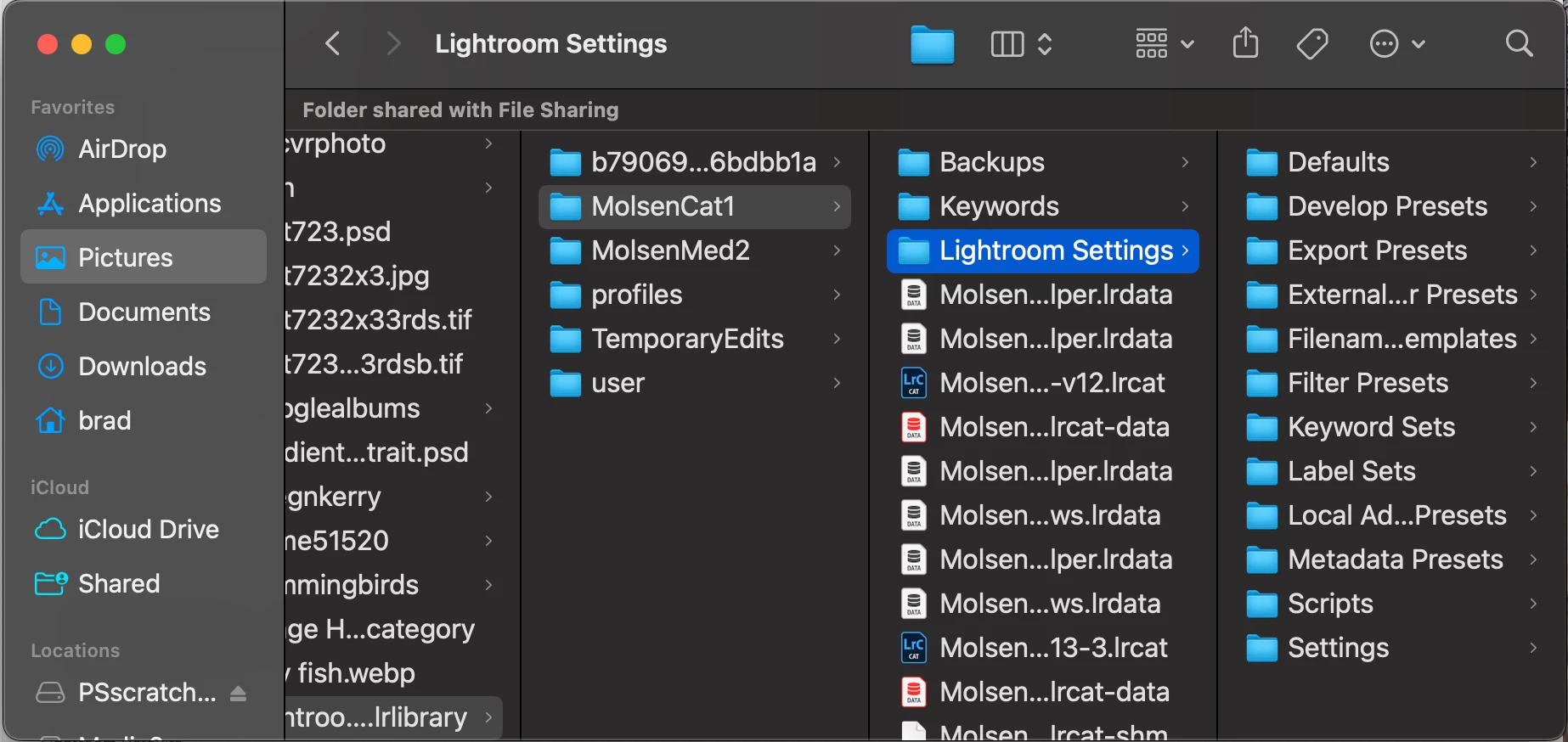Image resolution: width=1568 pixels, height=742 pixels.
Task: Select the MolsenCat1 folder
Action: coord(695,206)
